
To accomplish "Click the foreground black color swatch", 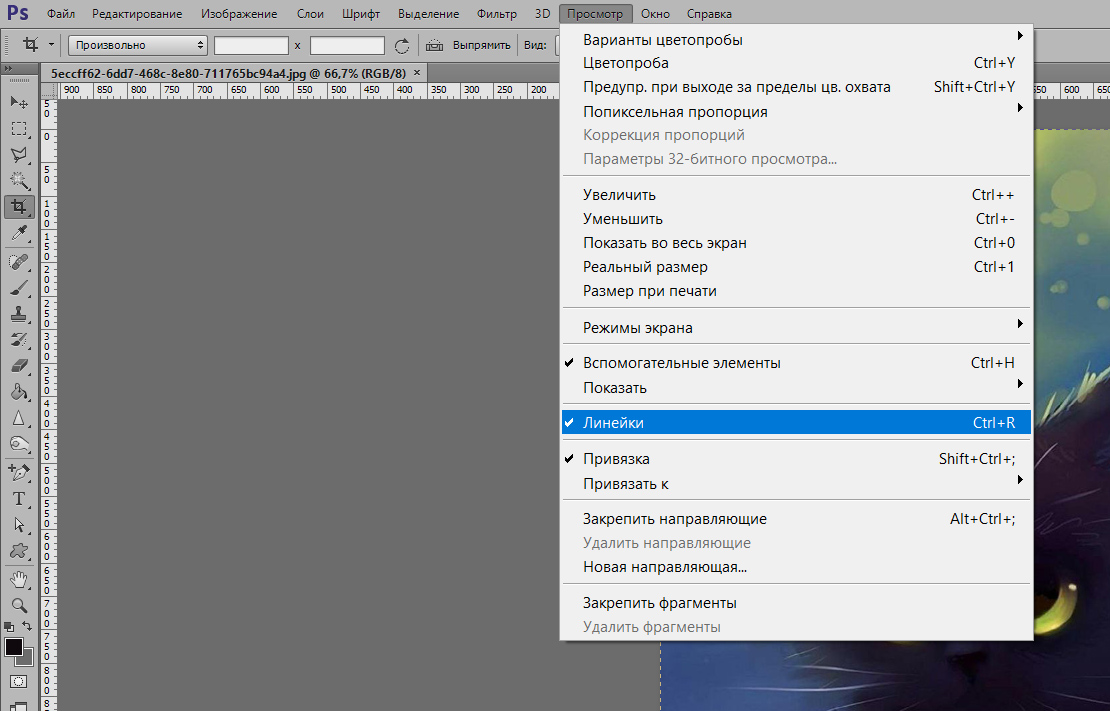I will point(14,647).
